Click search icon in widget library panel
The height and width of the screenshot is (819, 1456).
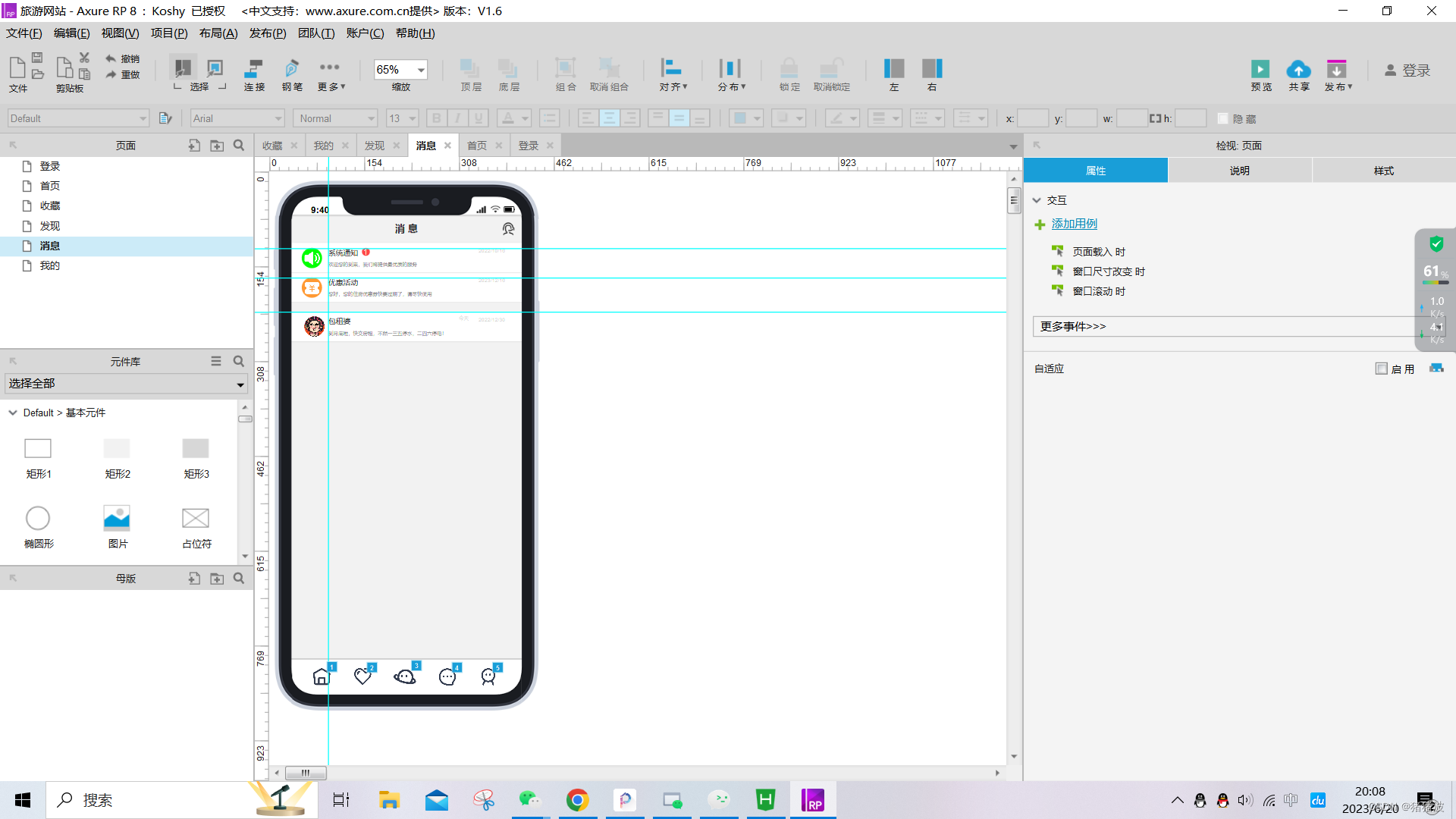click(x=239, y=362)
